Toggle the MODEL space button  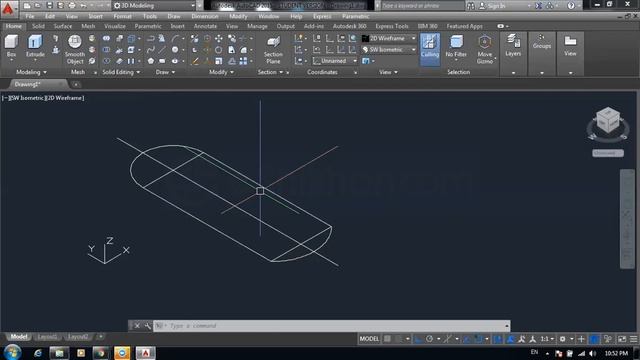click(x=369, y=339)
